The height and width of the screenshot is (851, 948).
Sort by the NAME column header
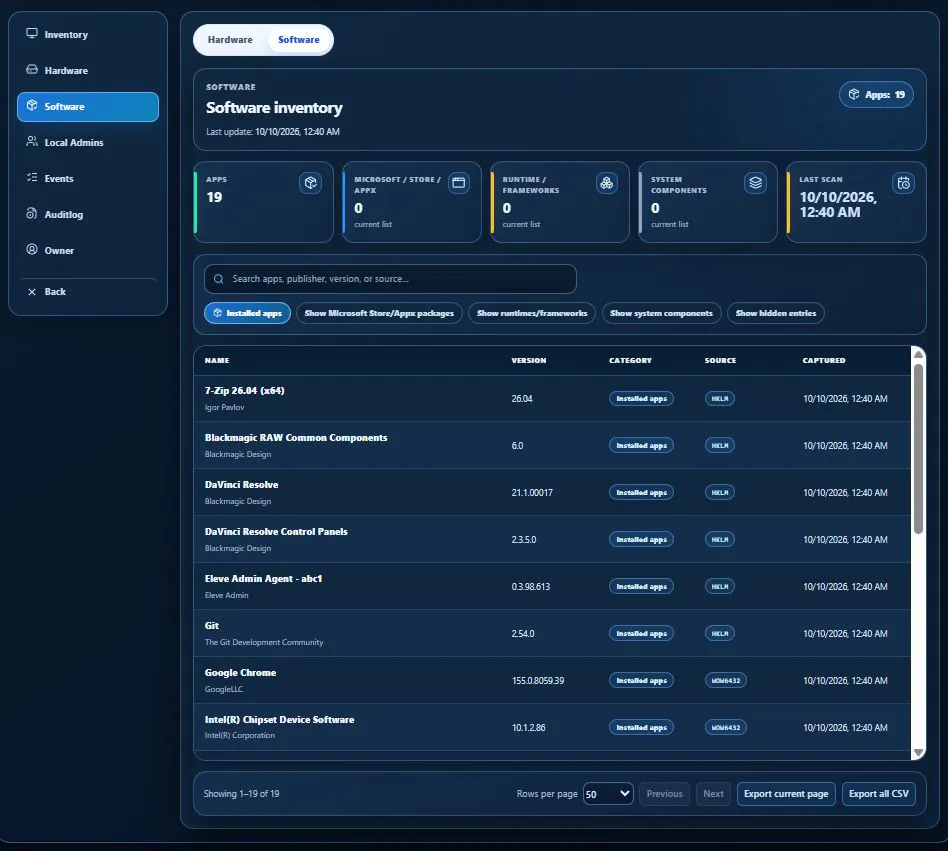[x=217, y=360]
